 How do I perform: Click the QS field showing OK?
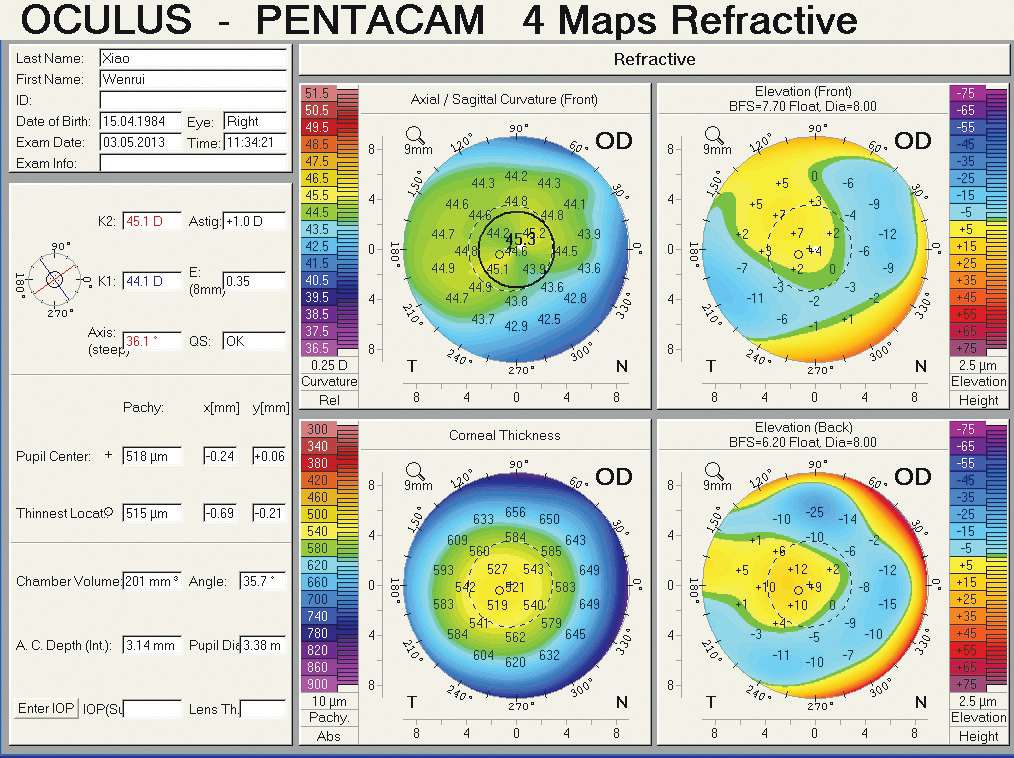[x=254, y=341]
